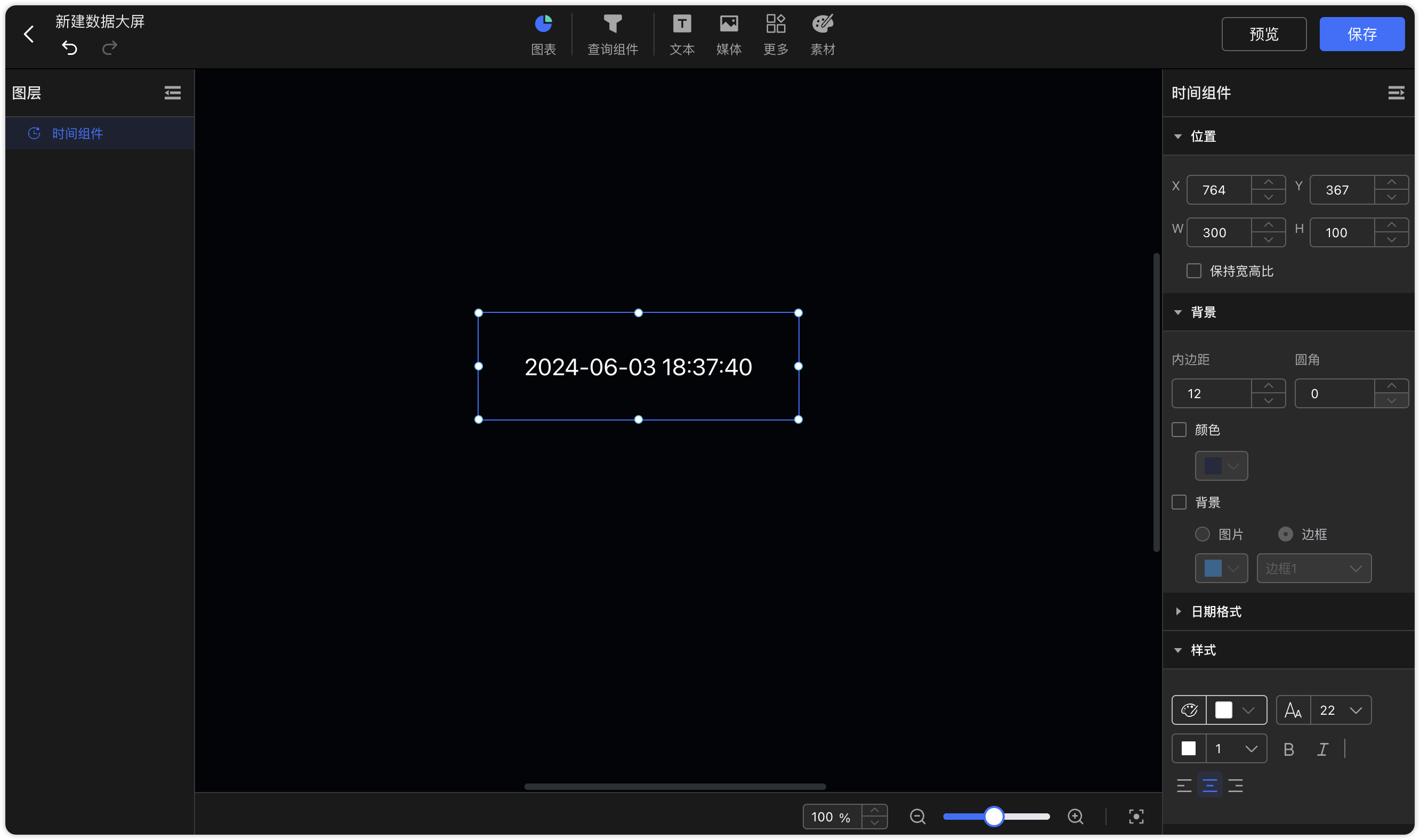This screenshot has height=840, width=1420.
Task: Open the 媒体 media menu
Action: click(x=729, y=35)
